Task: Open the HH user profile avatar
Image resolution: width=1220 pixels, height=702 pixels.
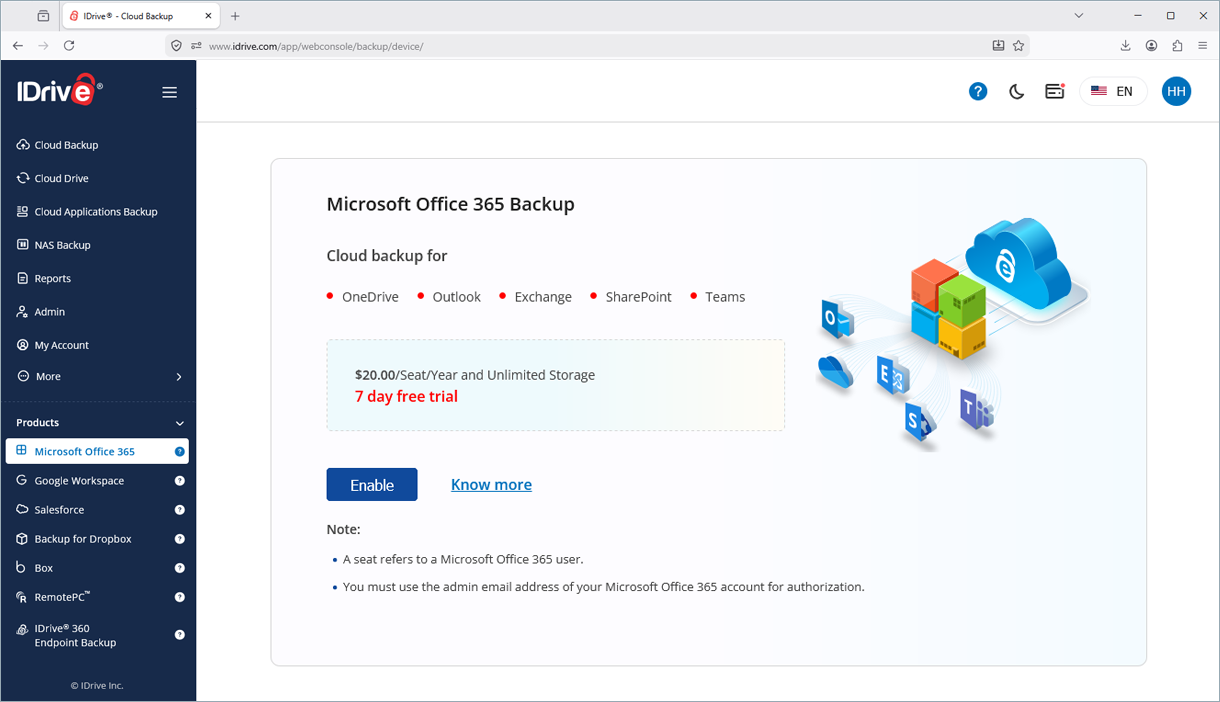Action: [1176, 91]
